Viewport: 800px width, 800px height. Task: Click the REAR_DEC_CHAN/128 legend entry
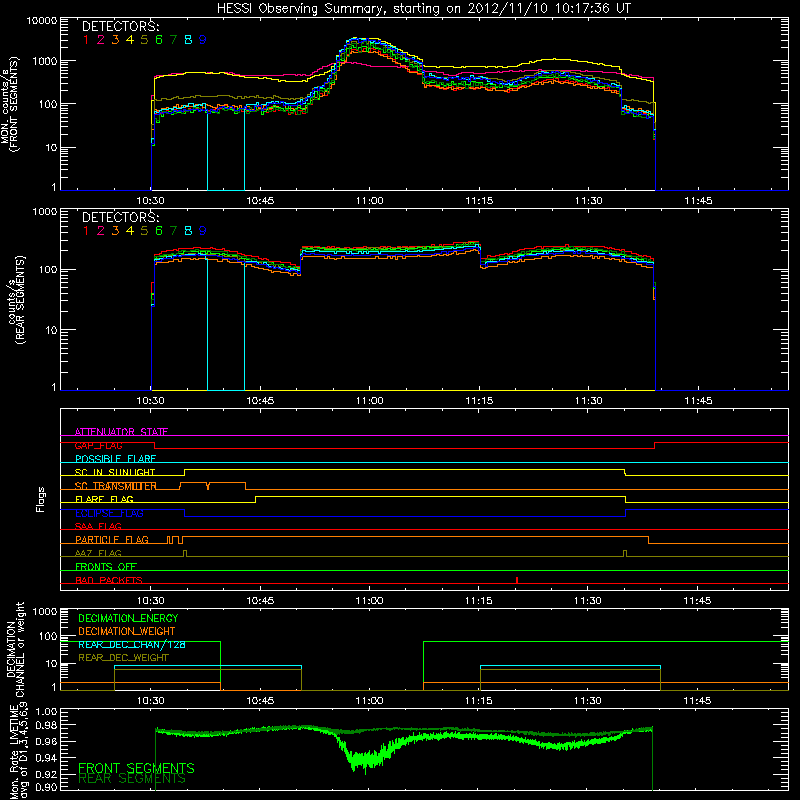point(132,644)
